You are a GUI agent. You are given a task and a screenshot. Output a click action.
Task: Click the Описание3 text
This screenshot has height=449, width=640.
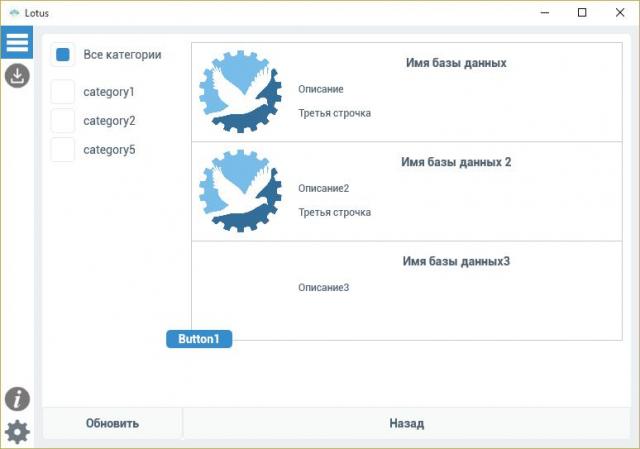point(323,287)
